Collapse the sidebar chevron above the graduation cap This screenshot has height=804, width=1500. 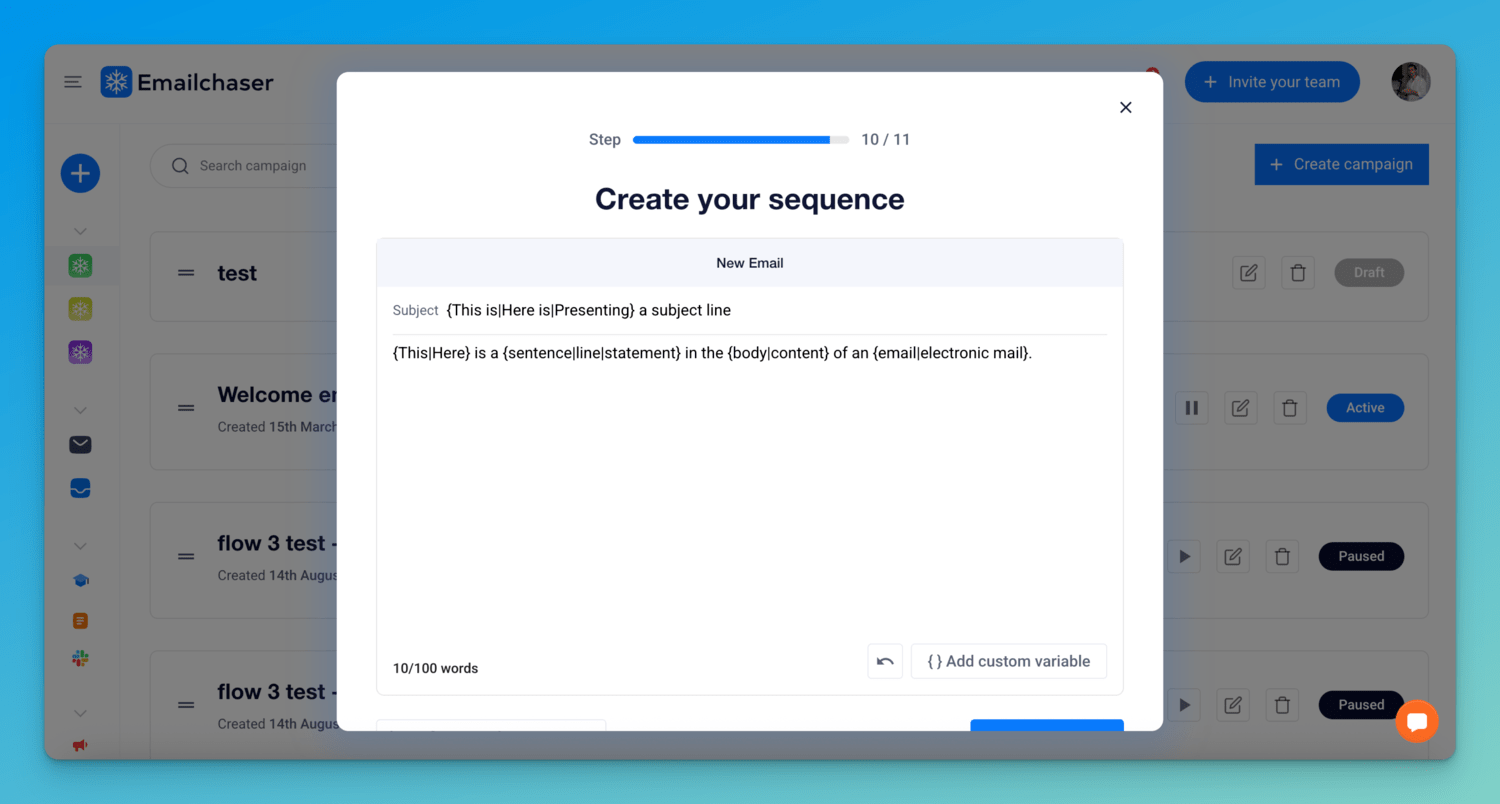click(x=80, y=546)
